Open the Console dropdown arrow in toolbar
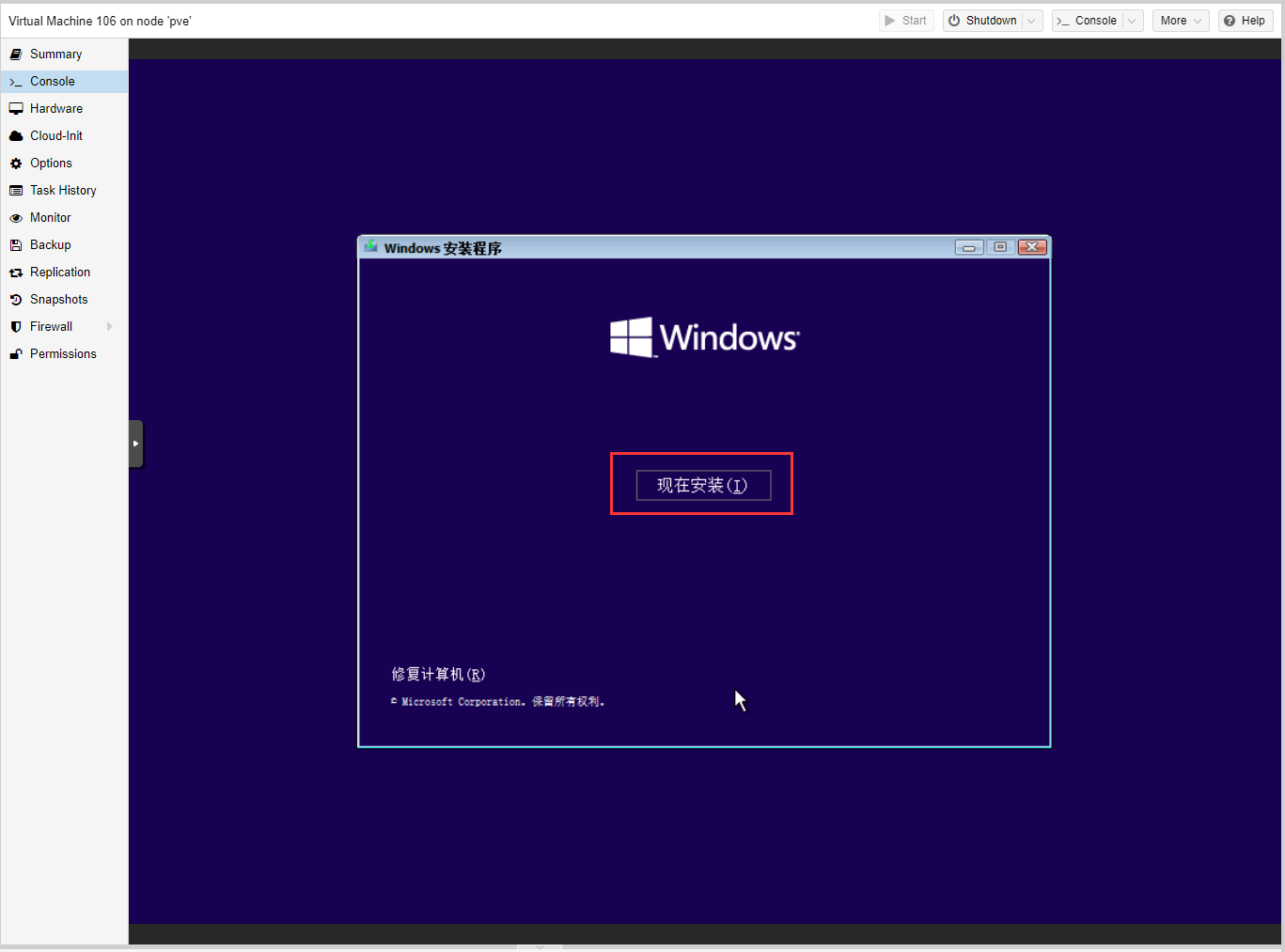 pyautogui.click(x=1132, y=21)
